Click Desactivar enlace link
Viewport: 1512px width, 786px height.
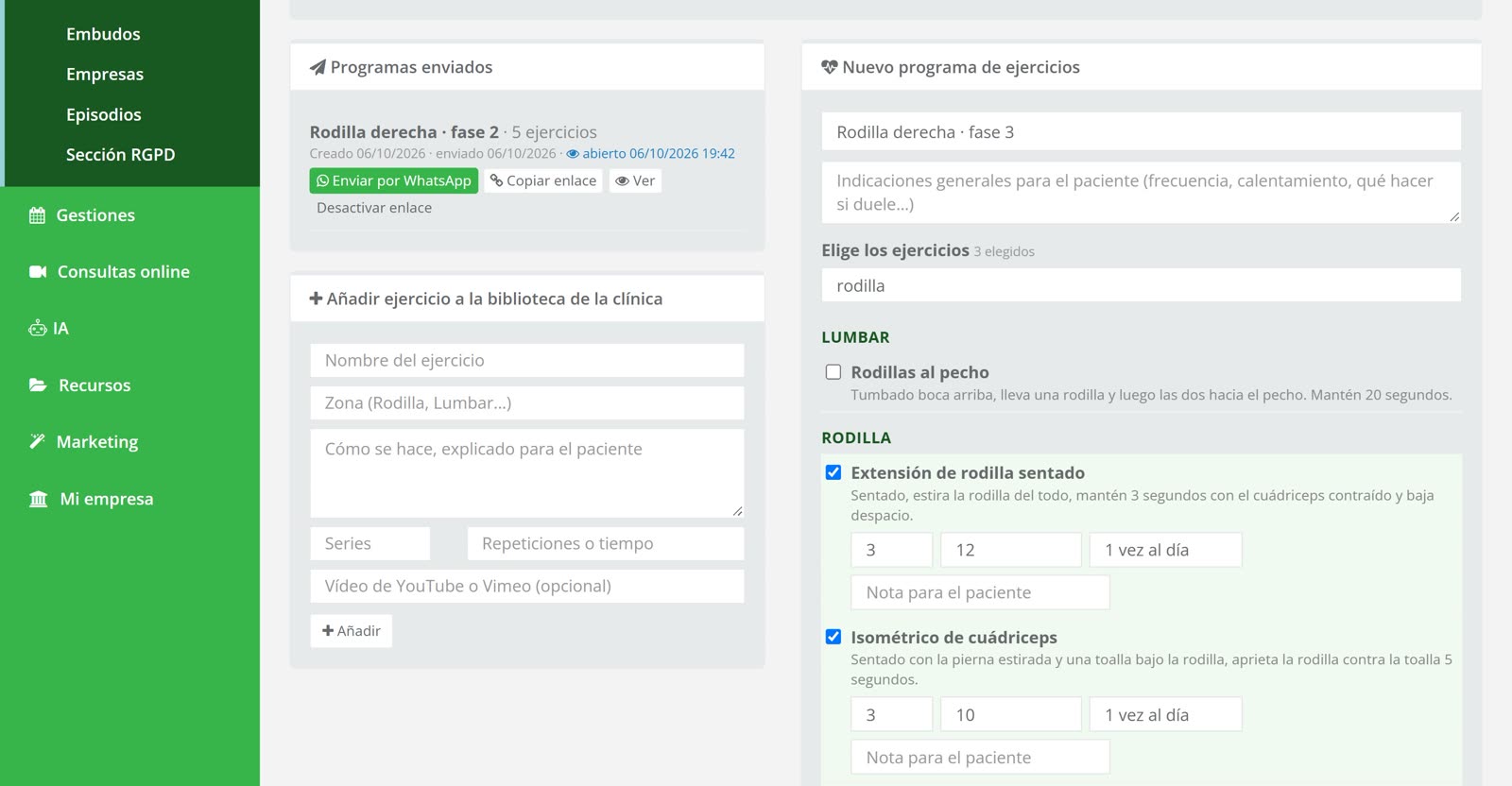(x=374, y=208)
